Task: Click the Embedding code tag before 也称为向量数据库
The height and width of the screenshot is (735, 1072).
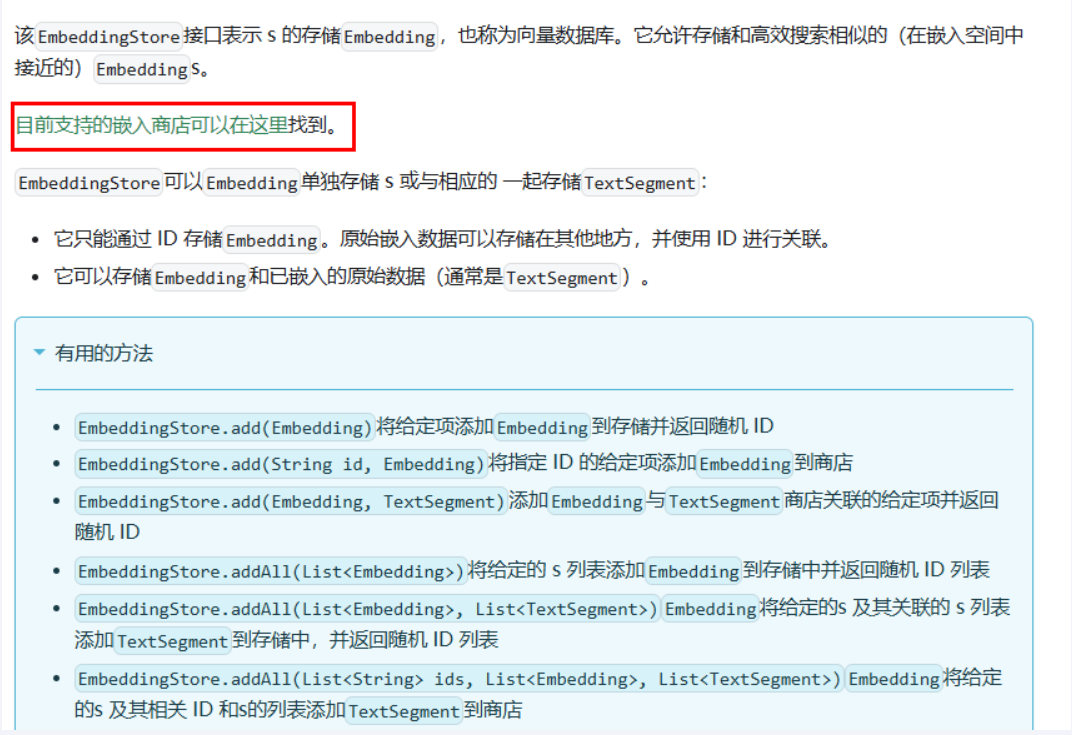Action: pyautogui.click(x=390, y=37)
